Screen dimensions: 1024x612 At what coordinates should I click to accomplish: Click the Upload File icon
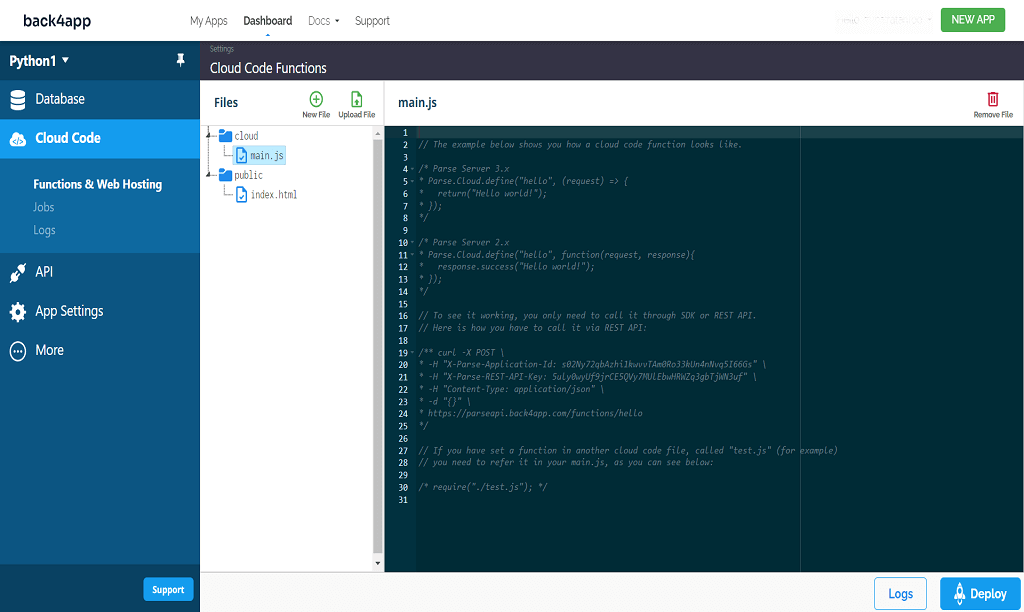click(357, 99)
